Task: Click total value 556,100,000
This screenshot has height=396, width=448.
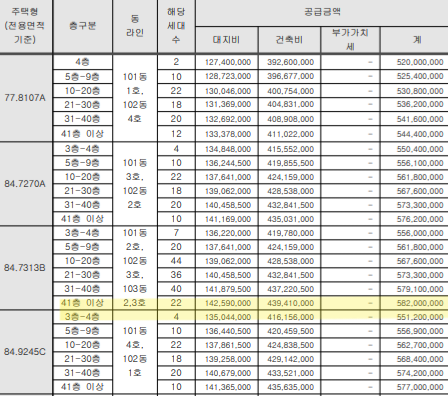Action: coord(420,163)
